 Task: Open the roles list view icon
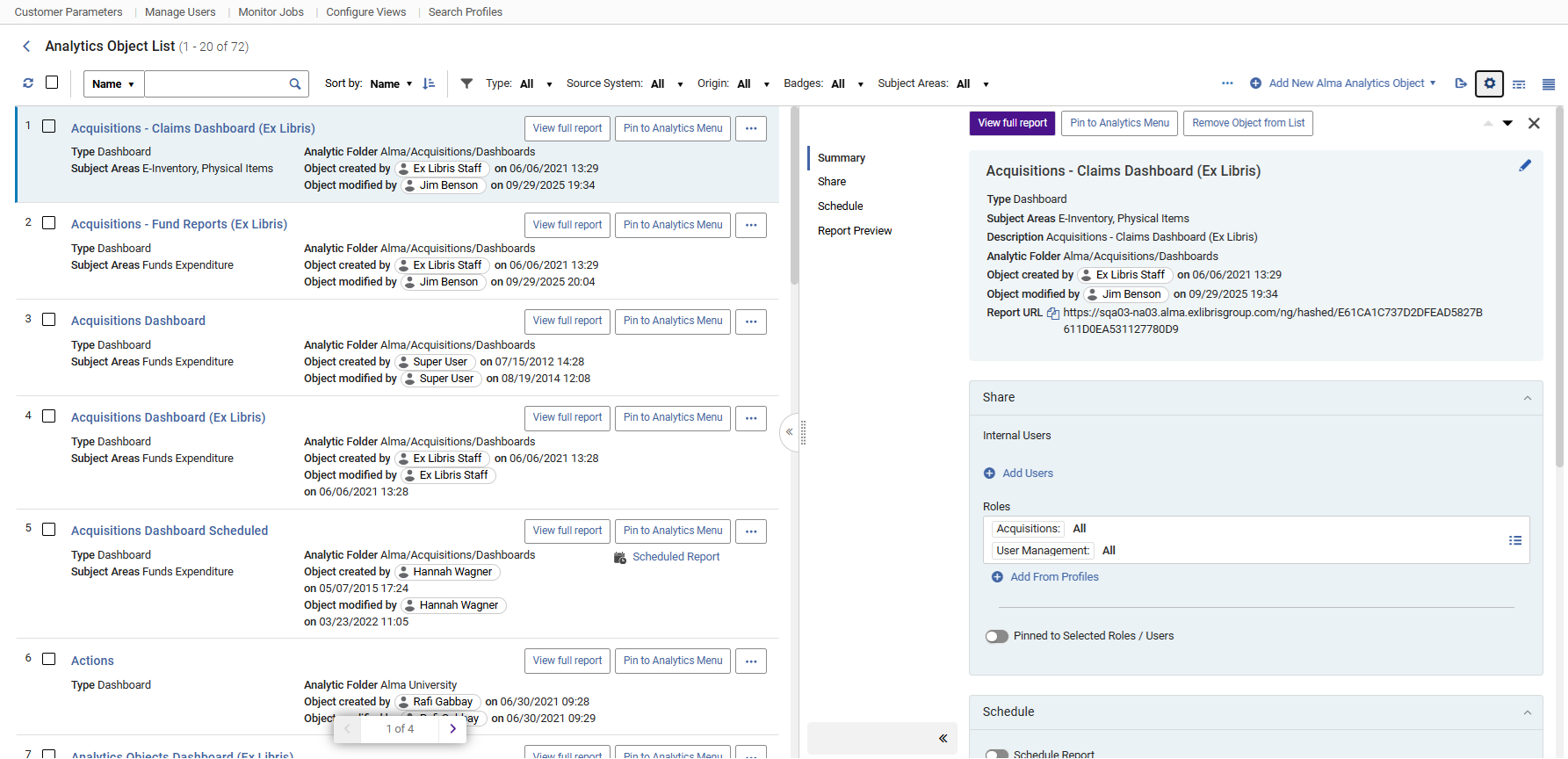(1515, 540)
